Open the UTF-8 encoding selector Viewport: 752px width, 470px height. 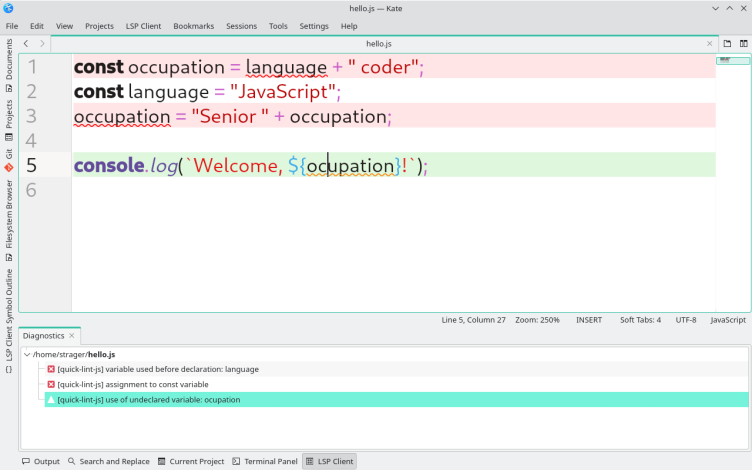[685, 320]
